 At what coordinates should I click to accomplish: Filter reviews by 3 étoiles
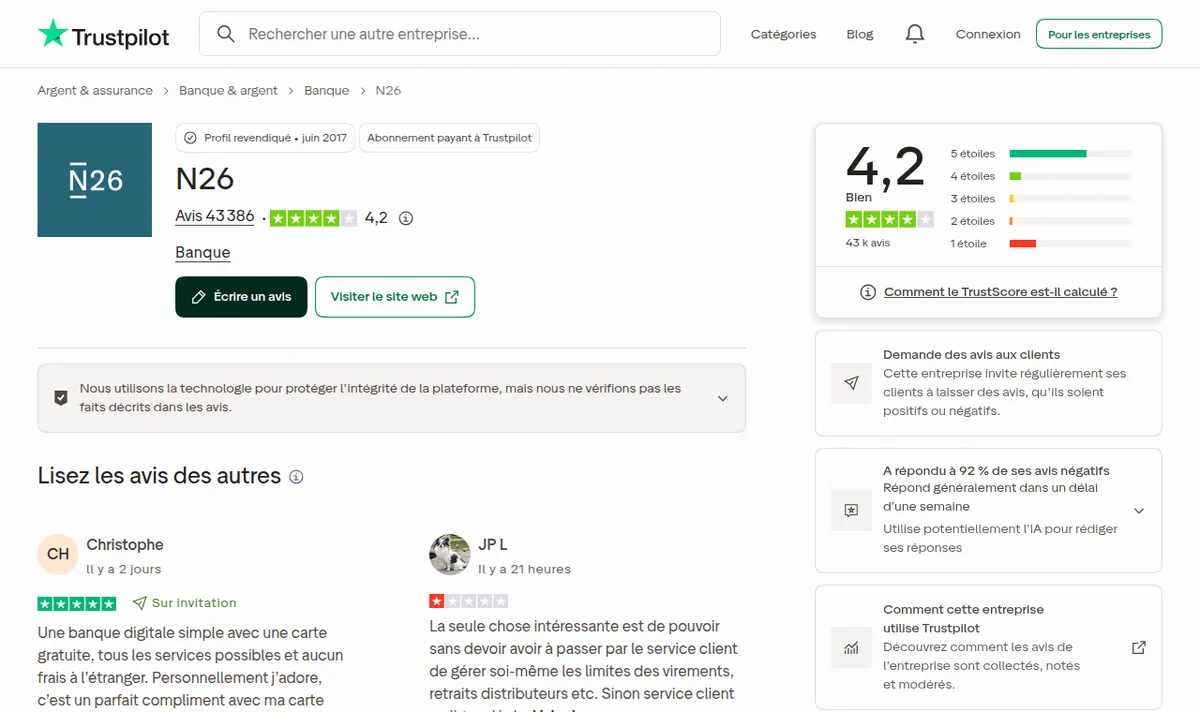(1041, 199)
